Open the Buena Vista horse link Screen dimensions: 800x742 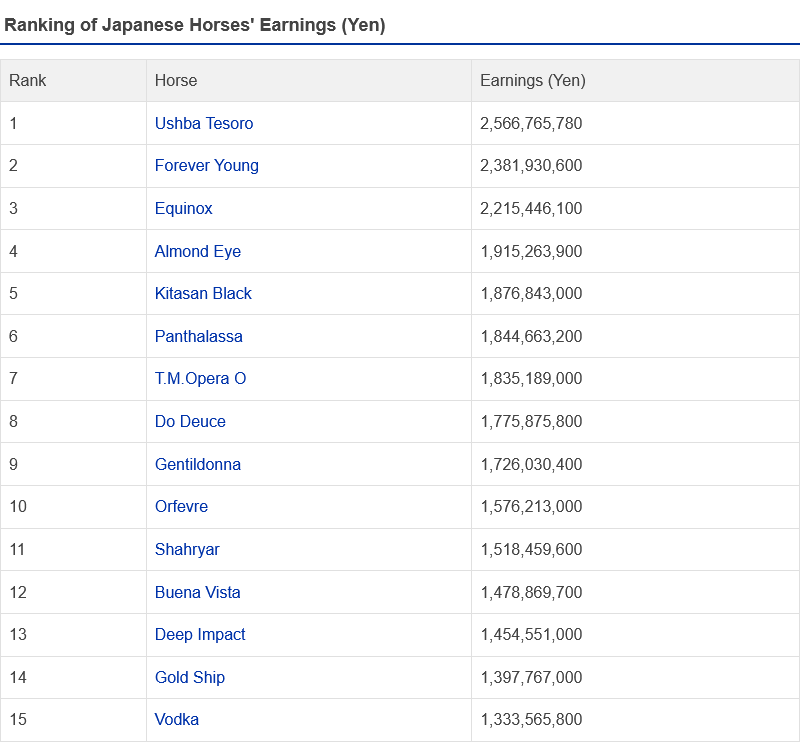point(197,592)
